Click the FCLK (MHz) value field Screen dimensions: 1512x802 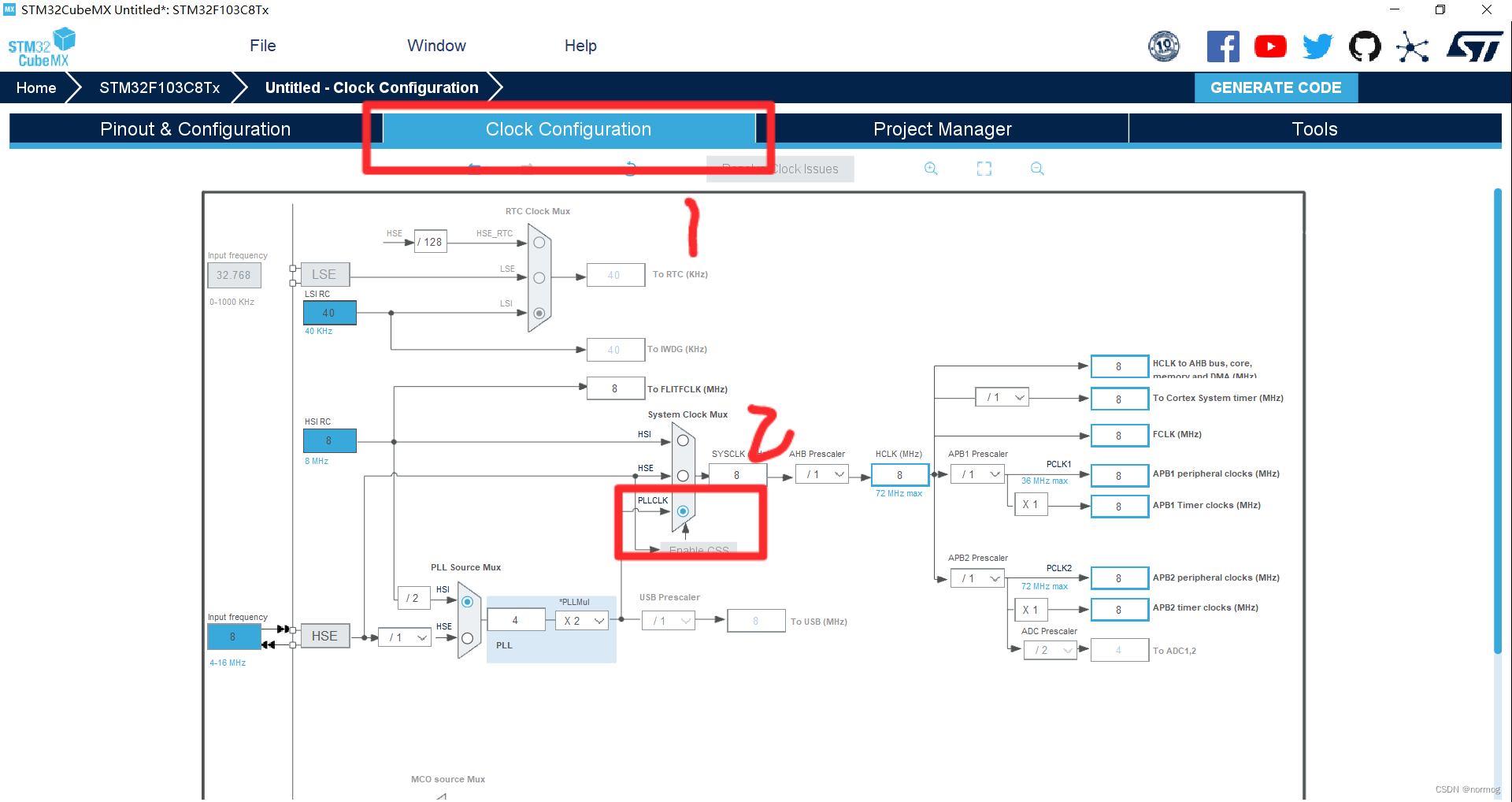[x=1119, y=436]
